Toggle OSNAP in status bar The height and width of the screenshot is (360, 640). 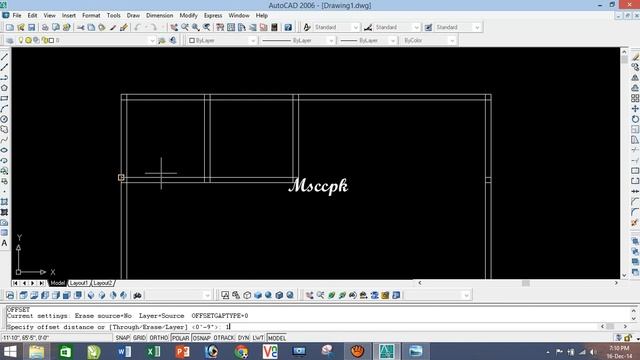[x=201, y=338]
